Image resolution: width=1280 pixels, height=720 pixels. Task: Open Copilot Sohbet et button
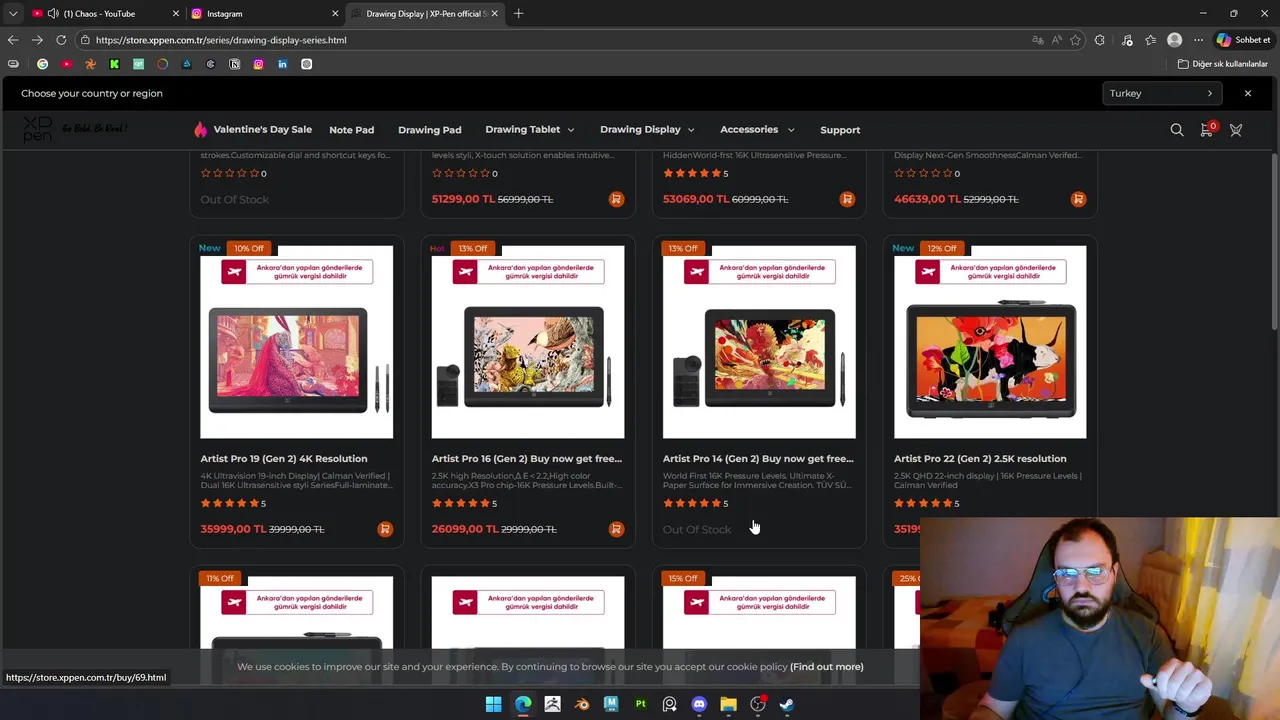1243,40
